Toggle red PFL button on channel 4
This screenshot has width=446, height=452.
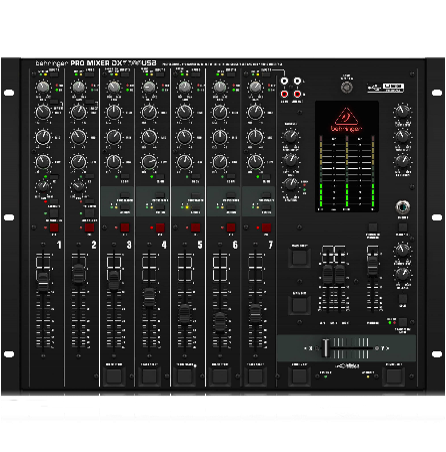[160, 228]
